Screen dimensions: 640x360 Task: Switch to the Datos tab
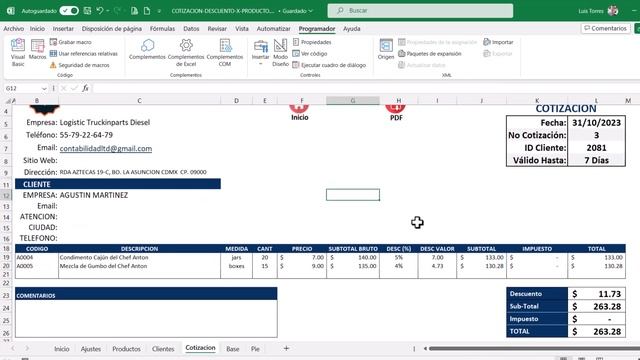coord(191,29)
